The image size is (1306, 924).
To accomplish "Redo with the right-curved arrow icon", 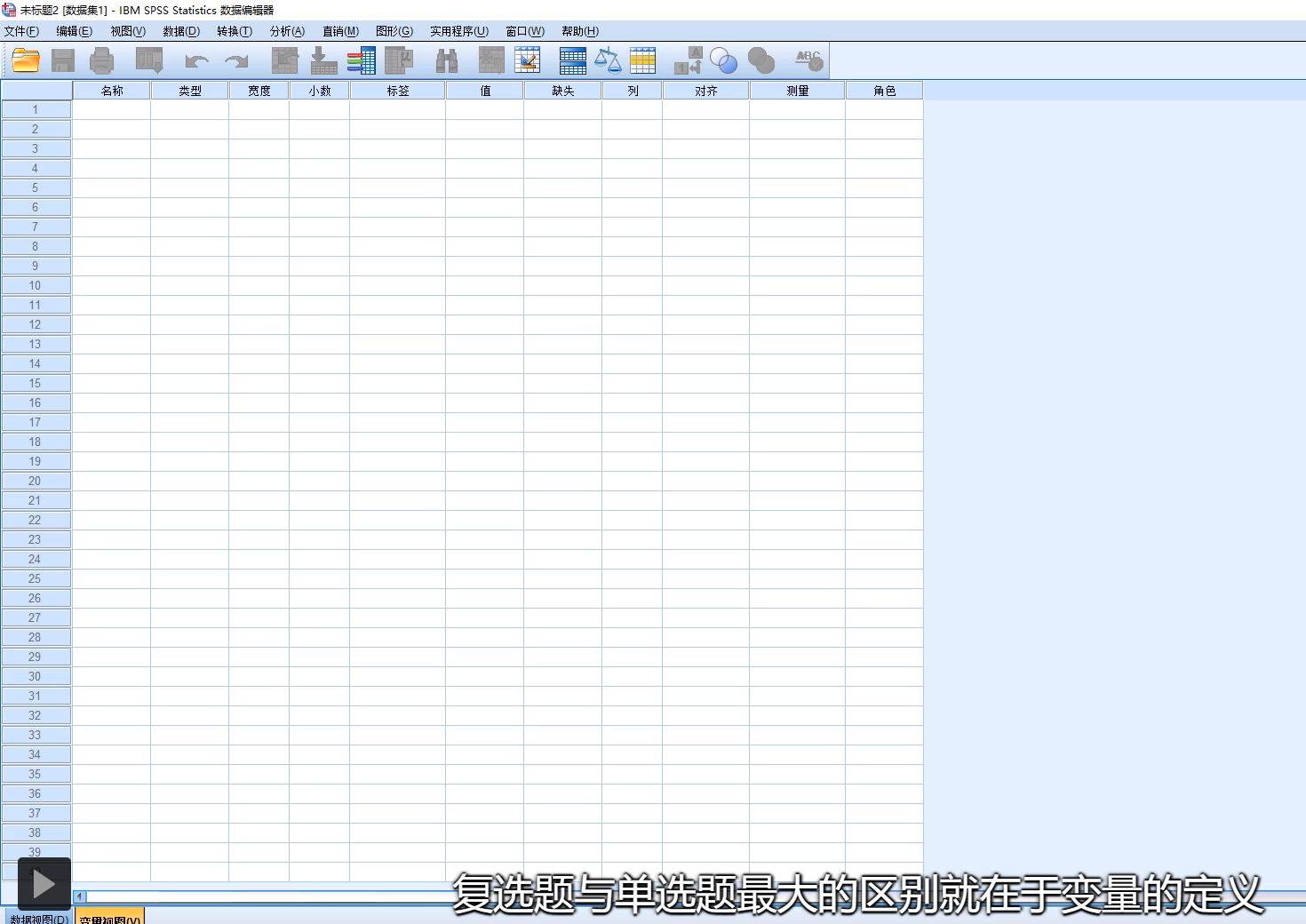I will [236, 60].
